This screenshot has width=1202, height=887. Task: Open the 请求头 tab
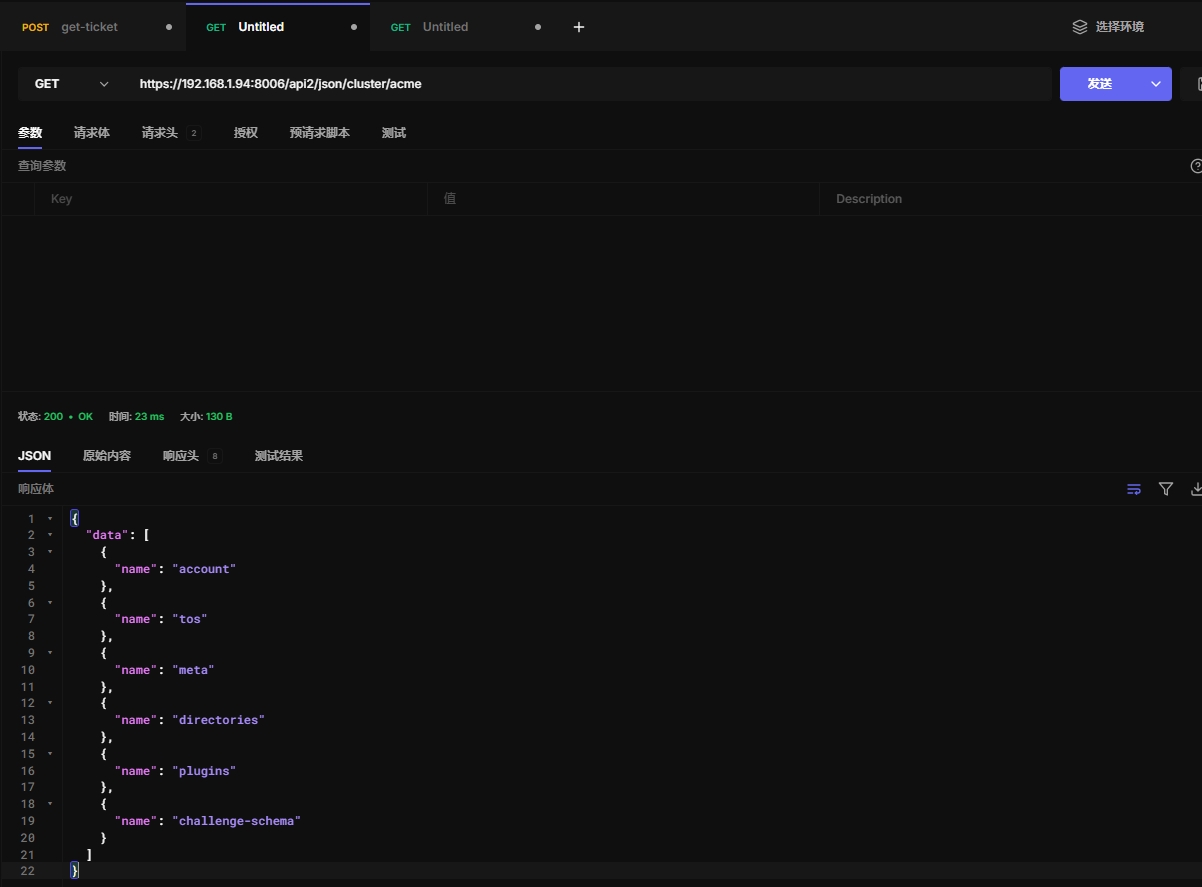tap(160, 133)
